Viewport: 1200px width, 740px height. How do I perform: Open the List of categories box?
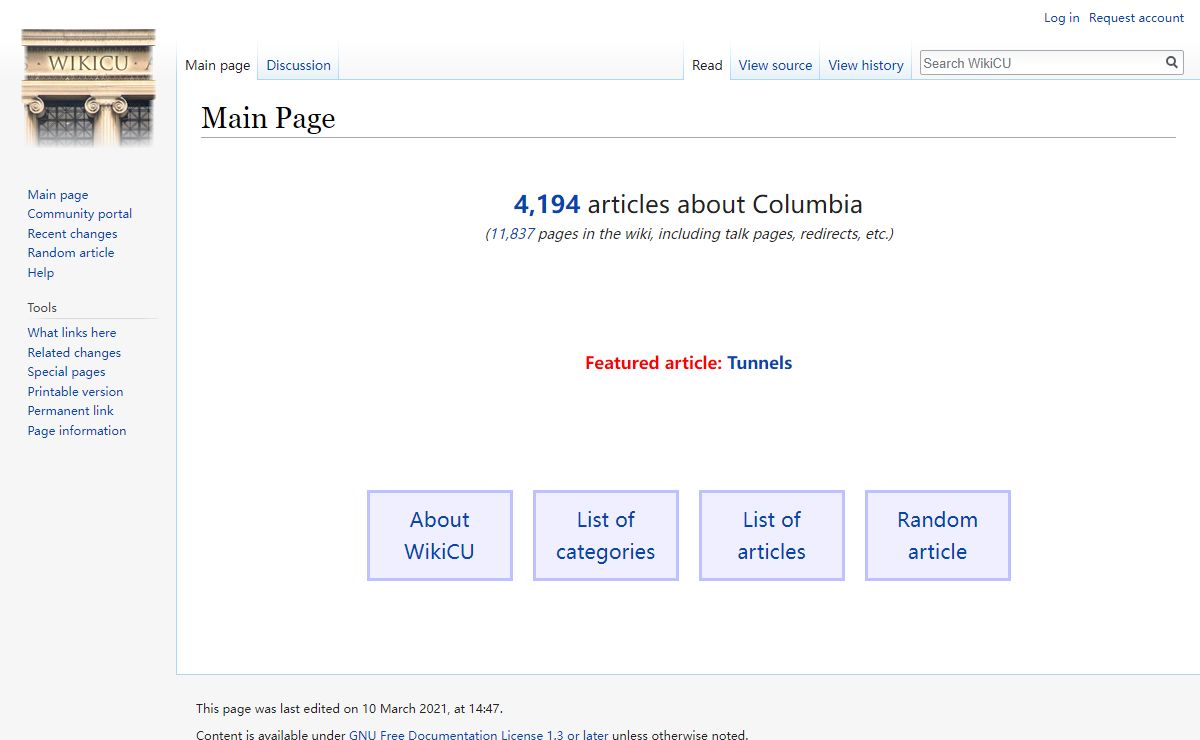point(606,535)
